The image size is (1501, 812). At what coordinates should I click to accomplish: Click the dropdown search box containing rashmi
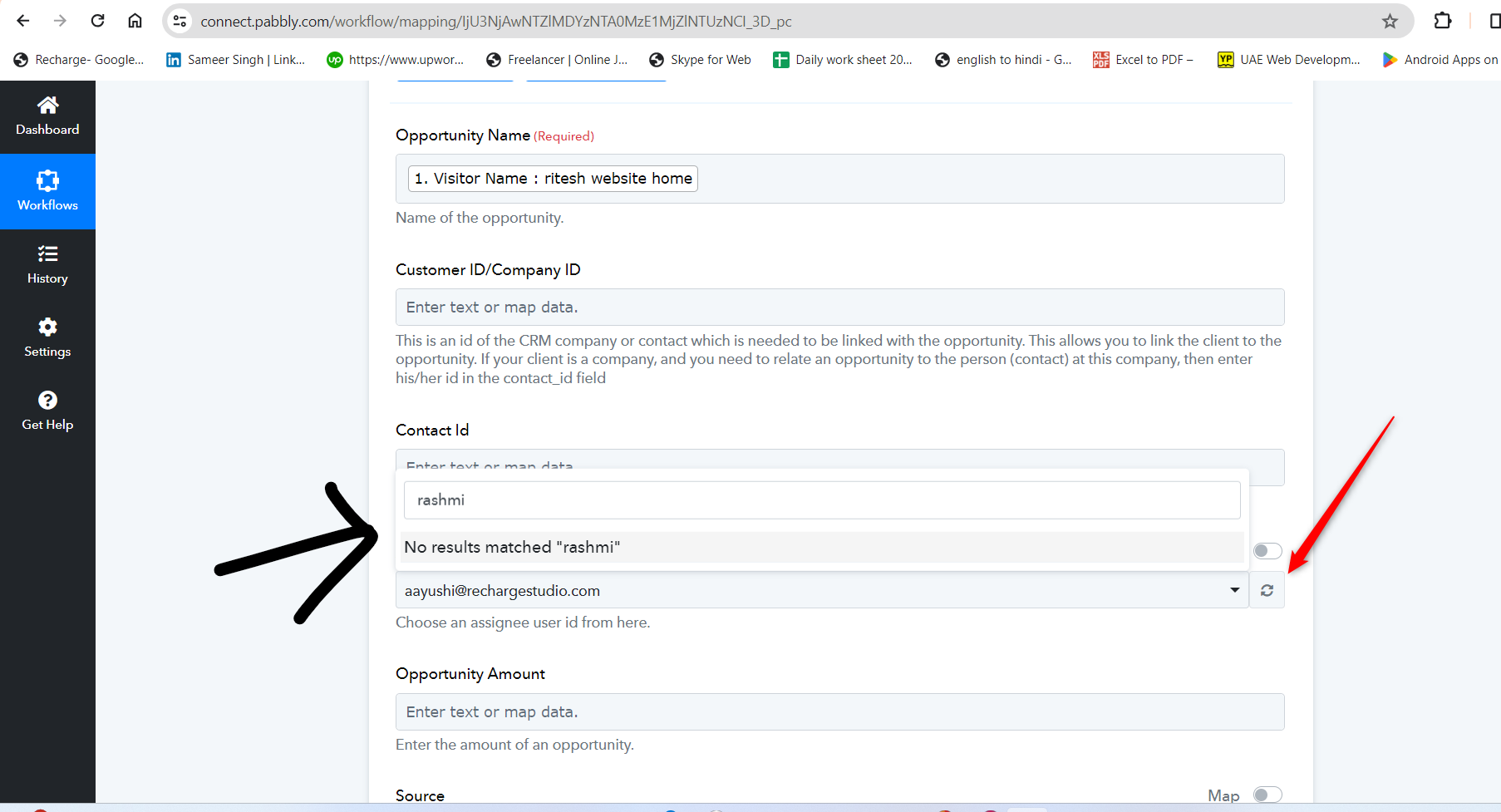[821, 500]
